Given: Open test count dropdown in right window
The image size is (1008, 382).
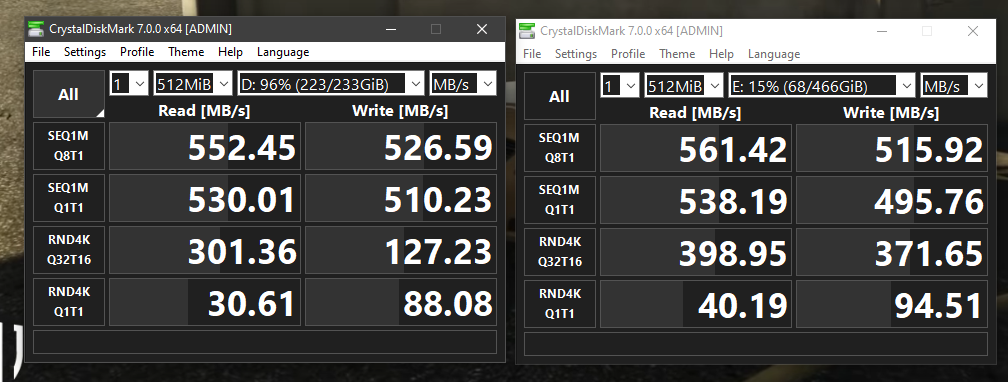Looking at the screenshot, I should coord(620,86).
